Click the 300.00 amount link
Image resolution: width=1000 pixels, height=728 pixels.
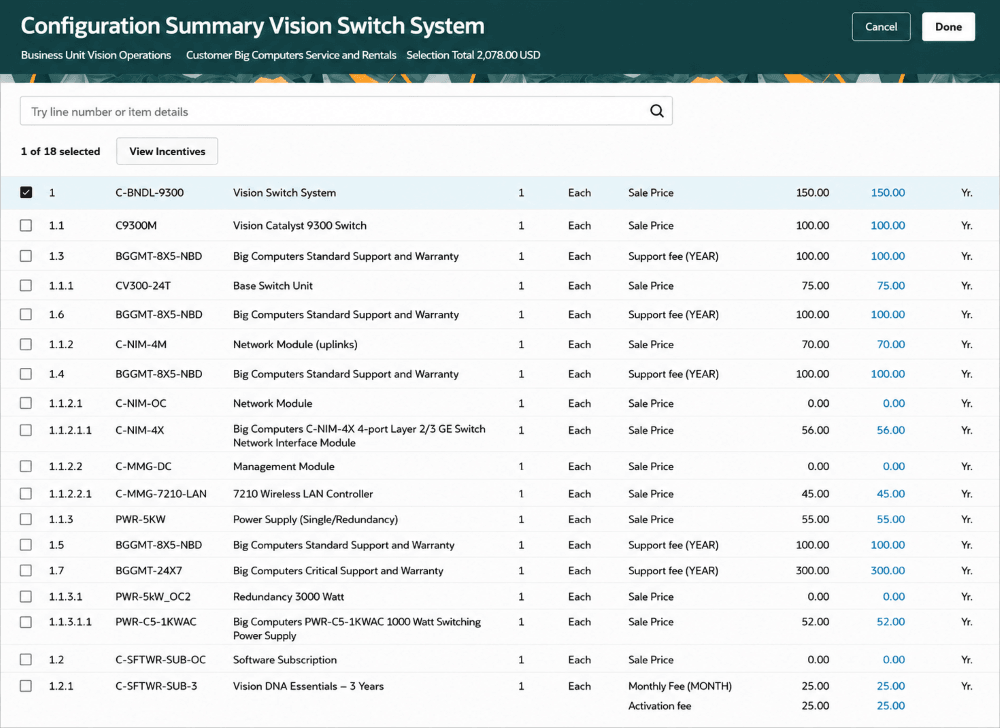pos(888,571)
